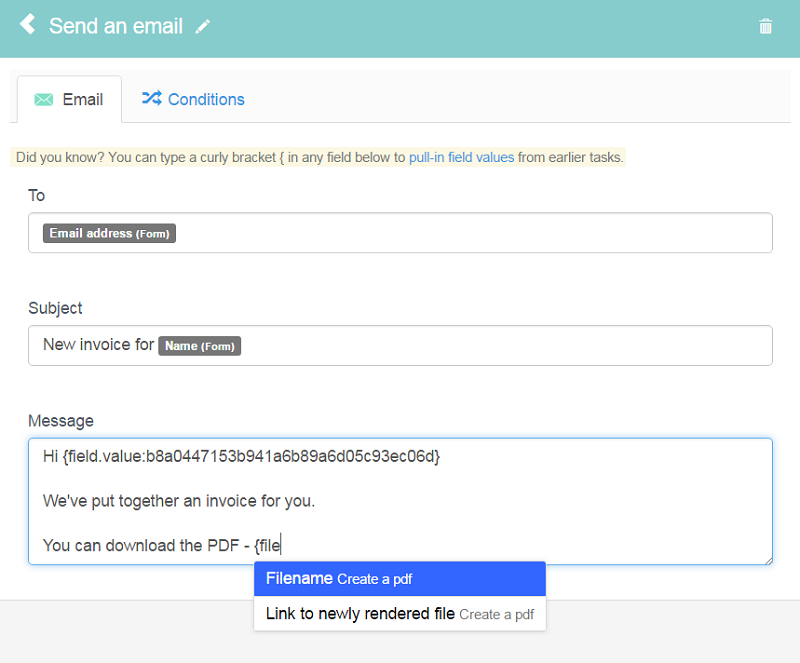Choose Link to newly rendered file option
Image resolution: width=800 pixels, height=663 pixels.
[x=400, y=613]
